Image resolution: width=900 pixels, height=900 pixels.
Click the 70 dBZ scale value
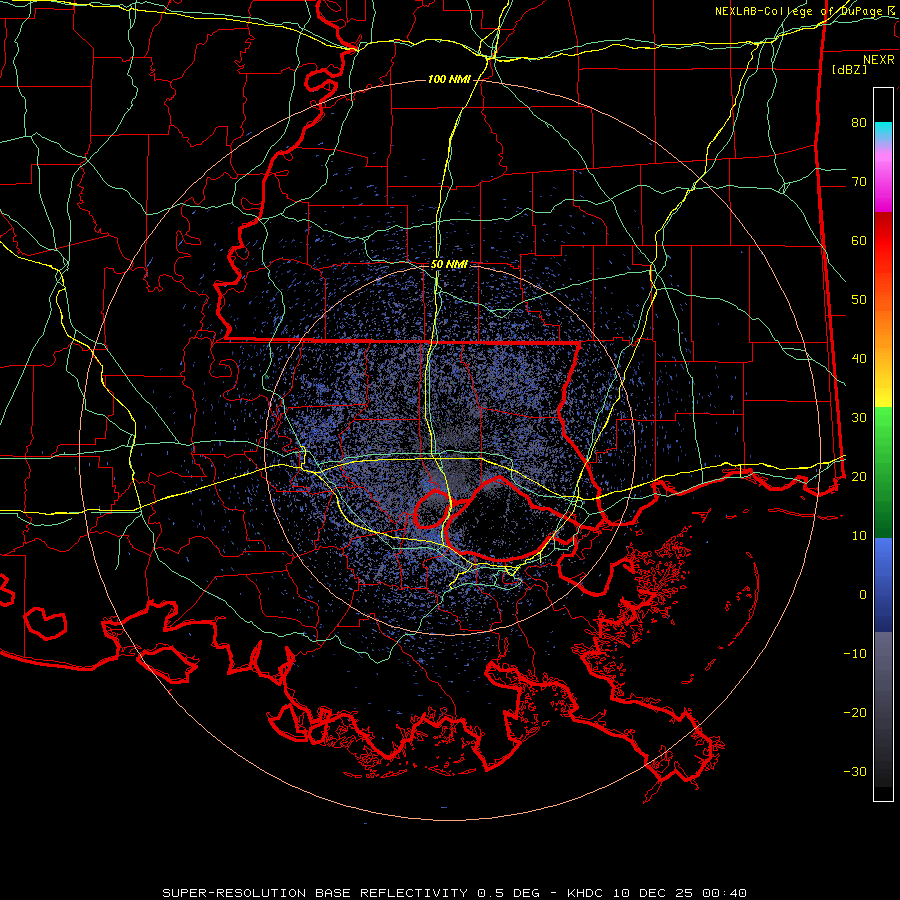coord(859,181)
